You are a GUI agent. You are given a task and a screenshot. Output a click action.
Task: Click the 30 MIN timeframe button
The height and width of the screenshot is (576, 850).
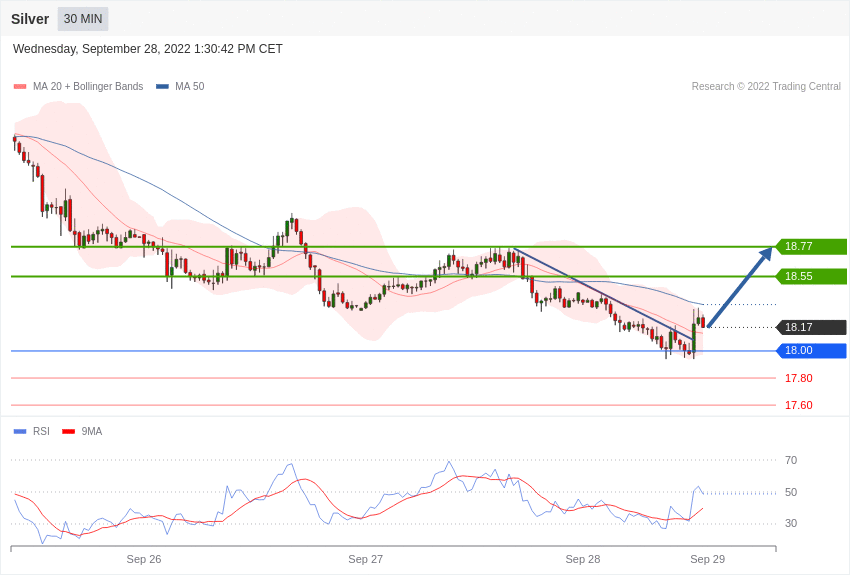pyautogui.click(x=83, y=19)
